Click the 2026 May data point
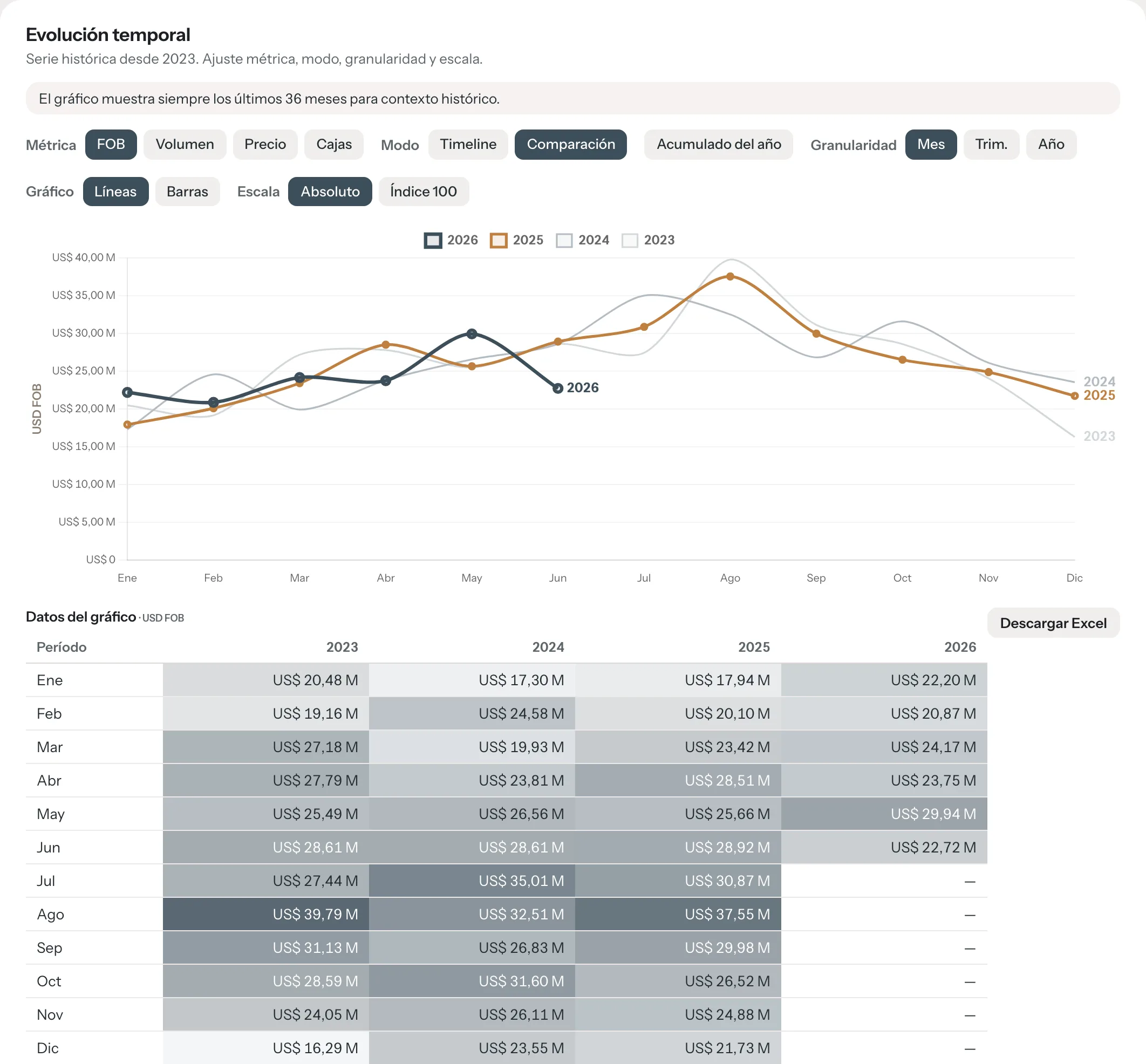This screenshot has height=1064, width=1146. 472,334
